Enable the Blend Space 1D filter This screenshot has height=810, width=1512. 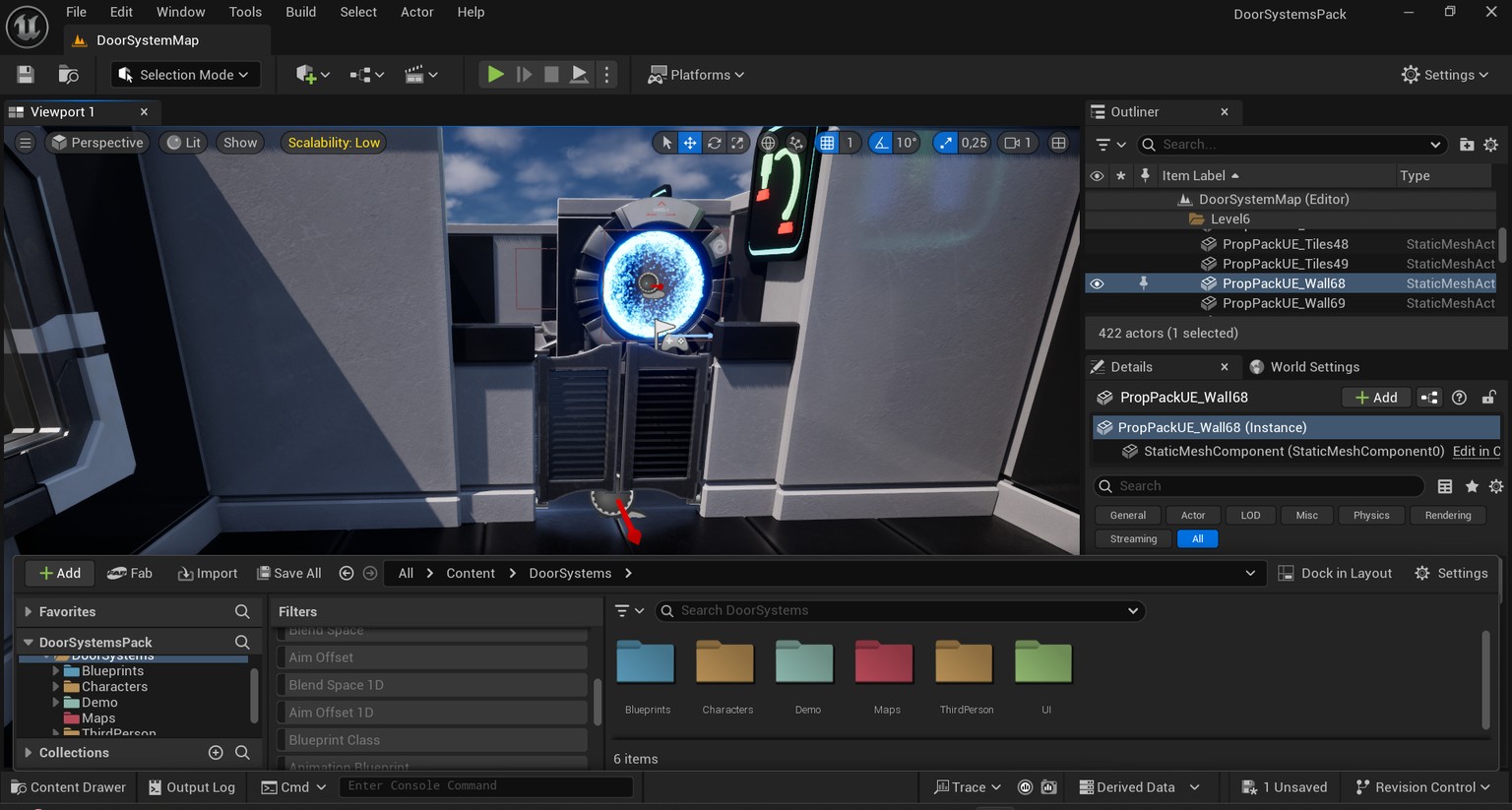tap(433, 685)
